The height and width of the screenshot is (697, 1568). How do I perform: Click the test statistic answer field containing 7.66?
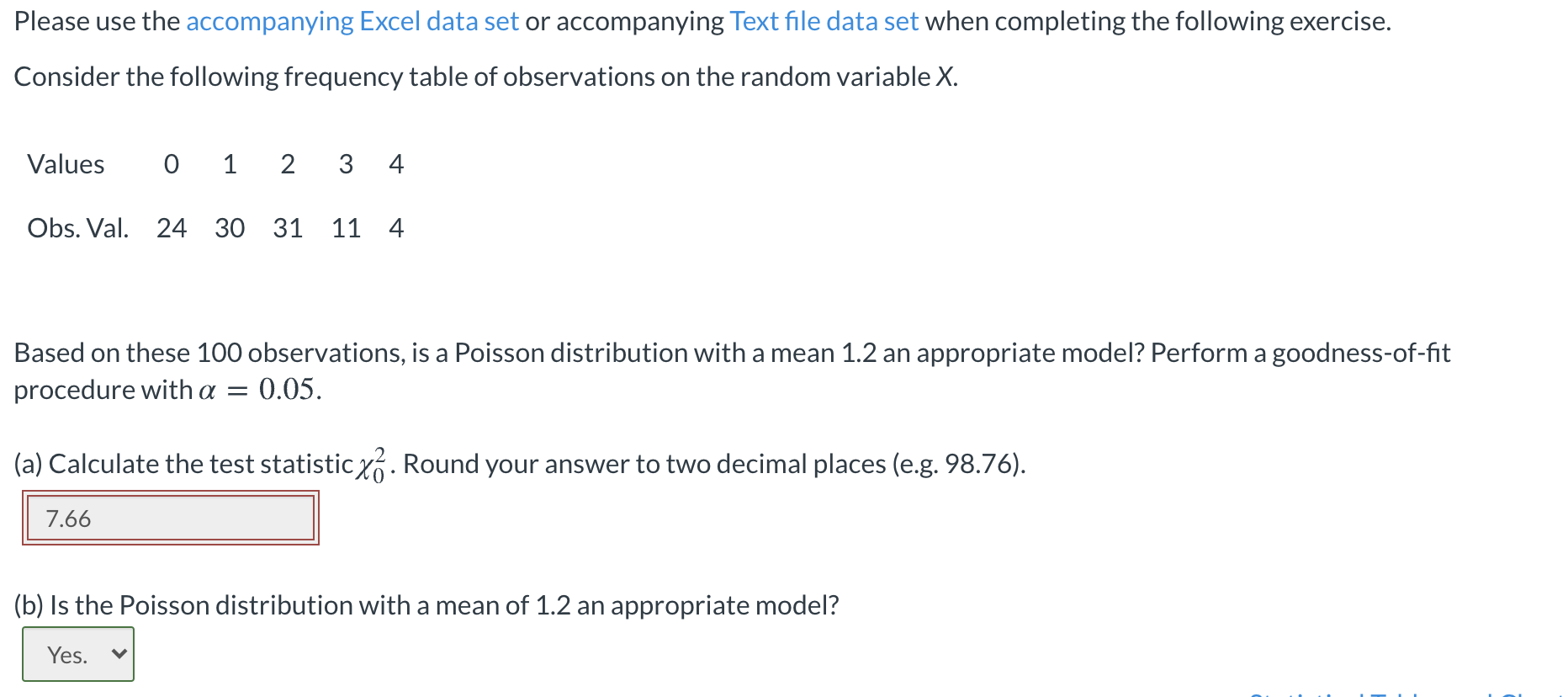point(171,518)
